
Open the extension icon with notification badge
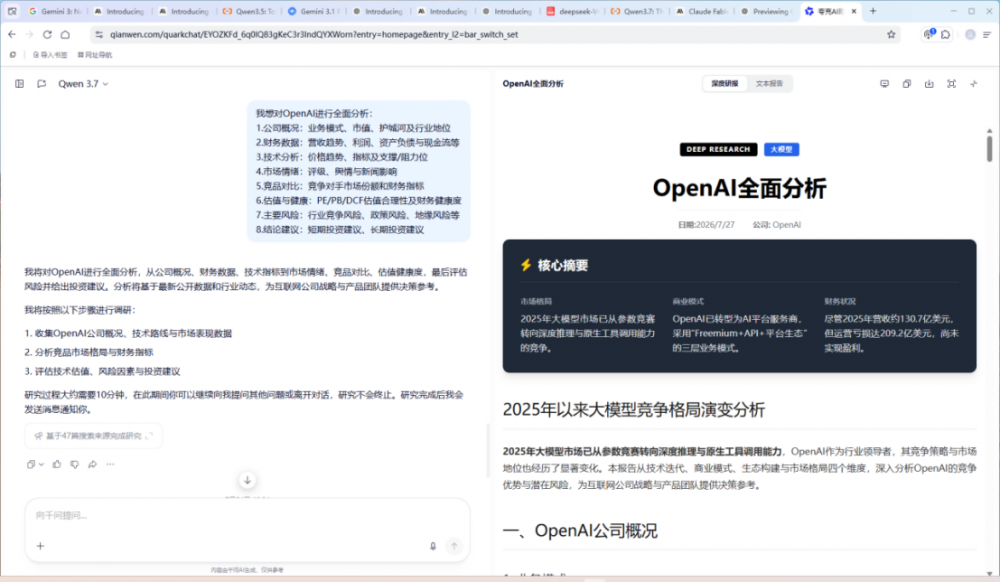coord(929,34)
